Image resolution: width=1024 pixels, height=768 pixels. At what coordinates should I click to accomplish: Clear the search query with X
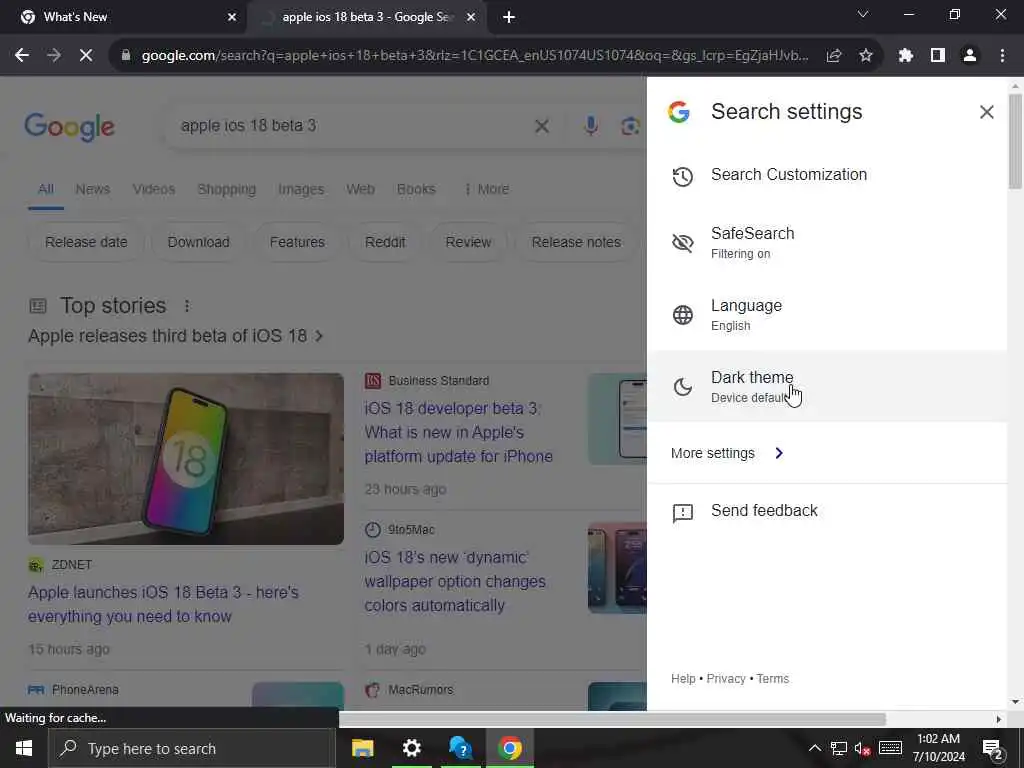click(x=541, y=126)
